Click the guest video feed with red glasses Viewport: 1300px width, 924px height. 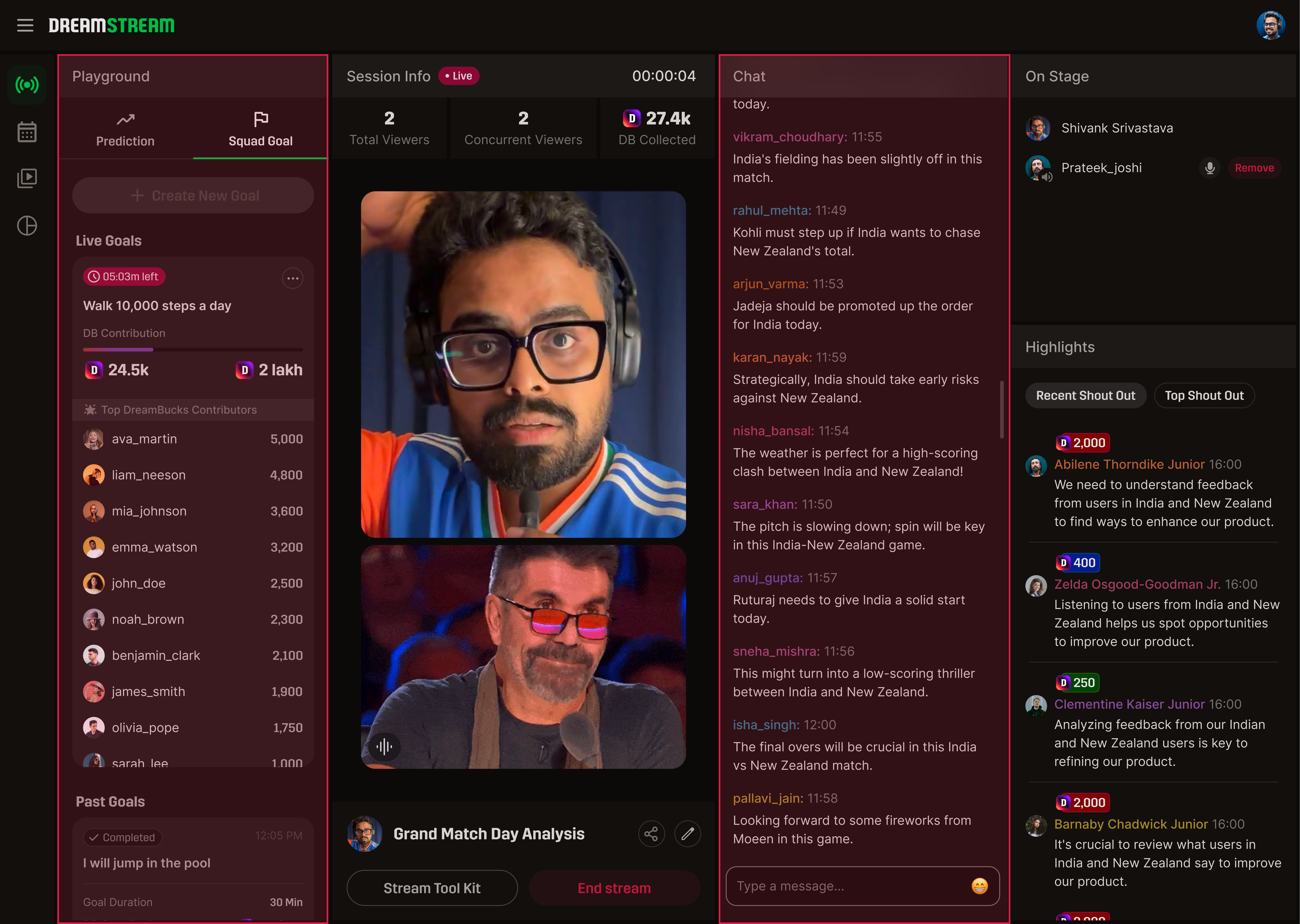(523, 657)
